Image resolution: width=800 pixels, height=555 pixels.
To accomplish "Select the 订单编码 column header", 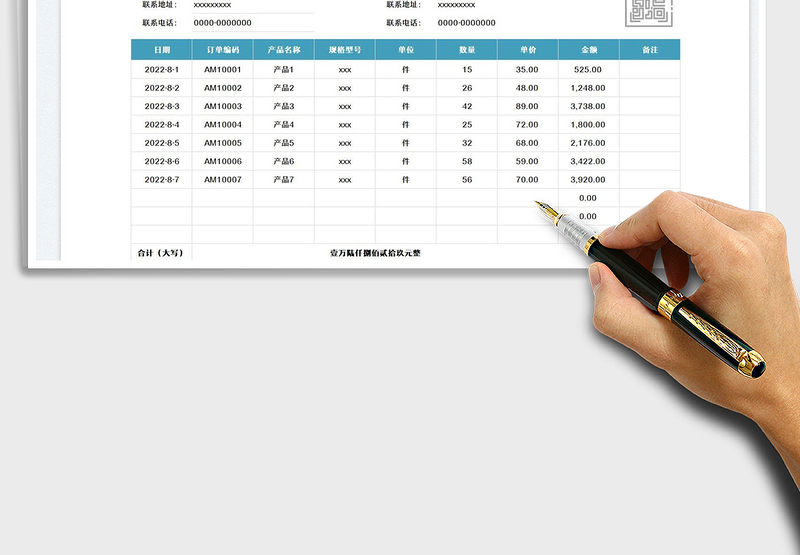I will pyautogui.click(x=223, y=49).
